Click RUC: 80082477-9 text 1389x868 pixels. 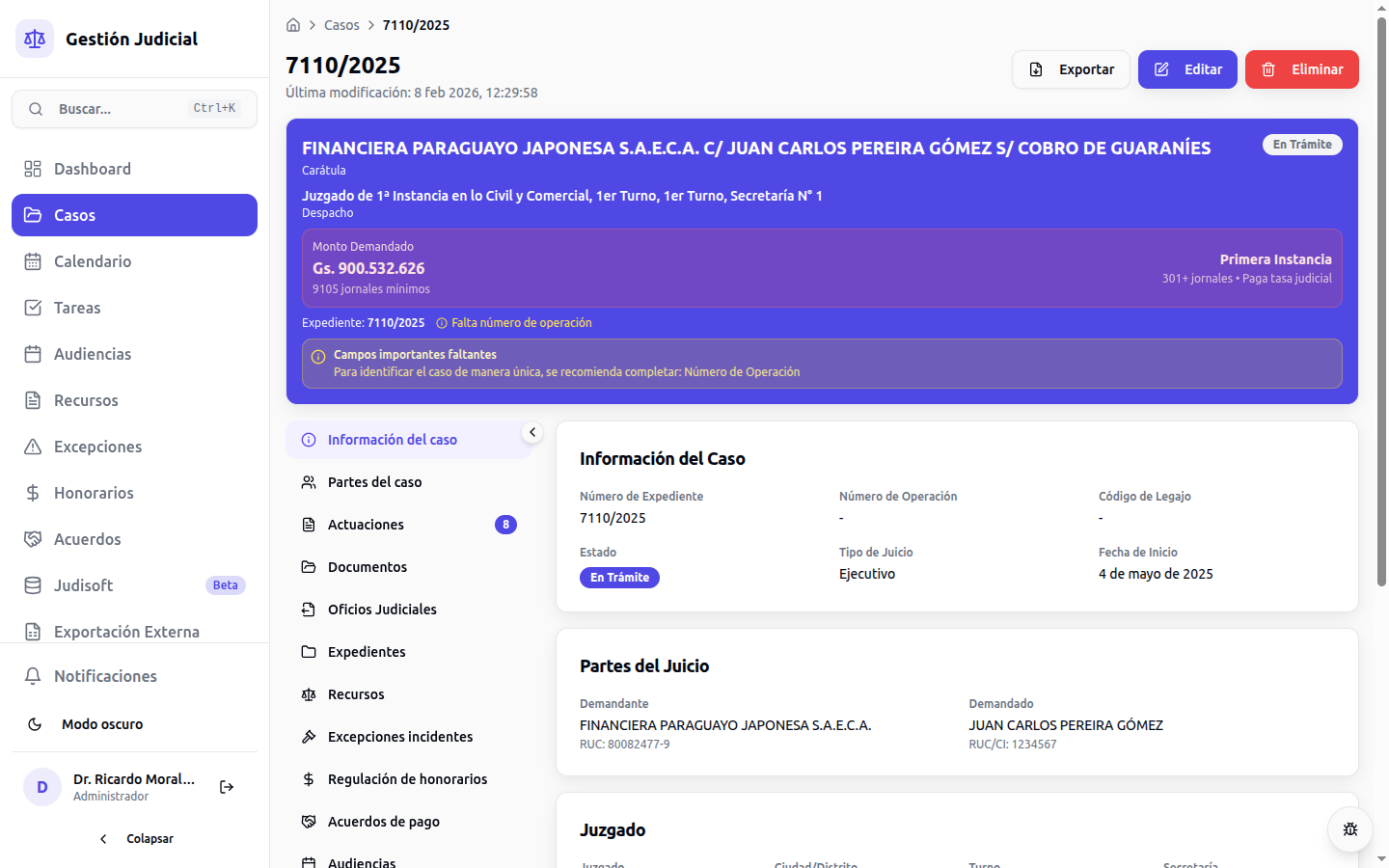(625, 745)
